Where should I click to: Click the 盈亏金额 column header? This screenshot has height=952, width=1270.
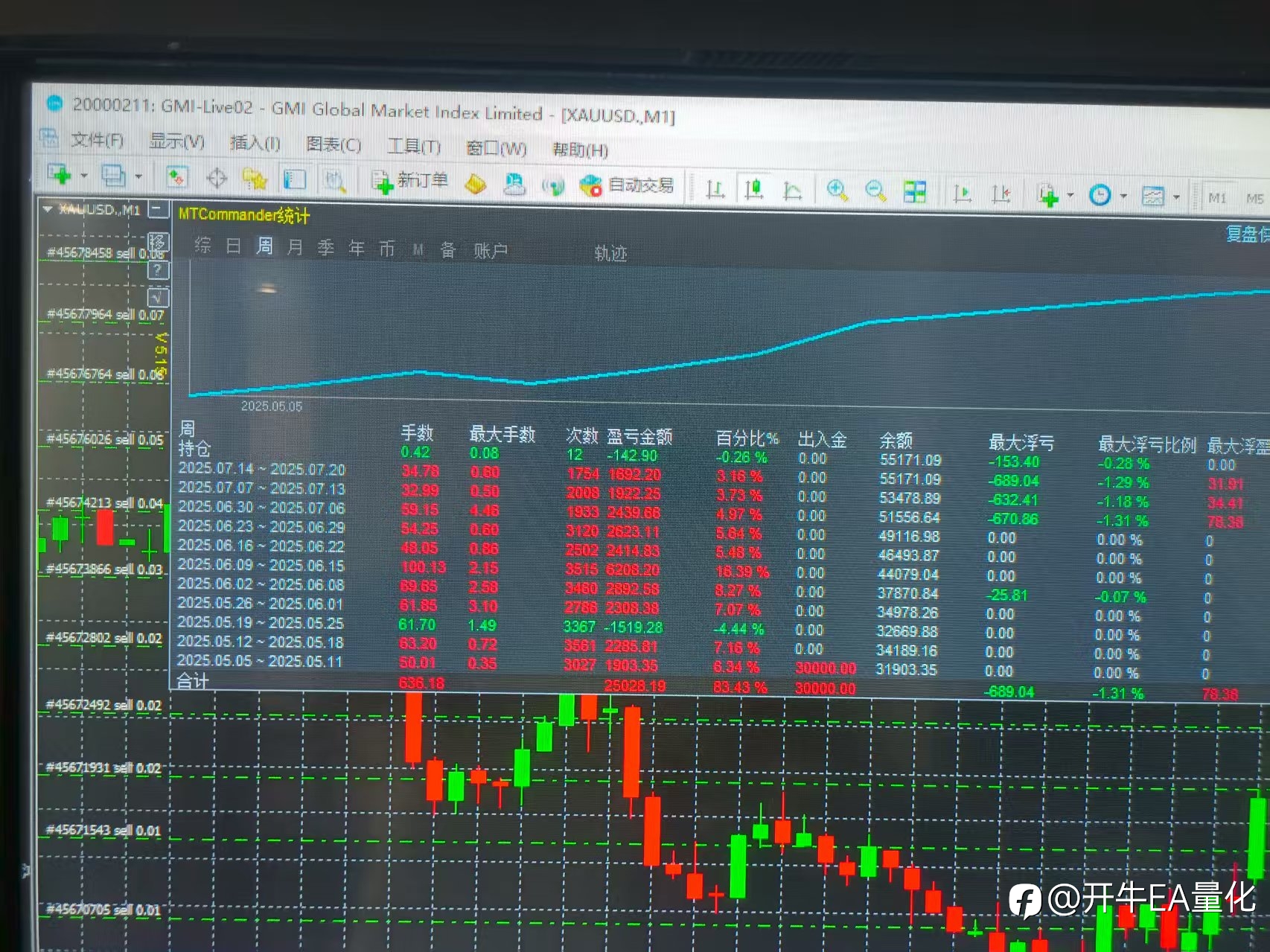tap(639, 437)
